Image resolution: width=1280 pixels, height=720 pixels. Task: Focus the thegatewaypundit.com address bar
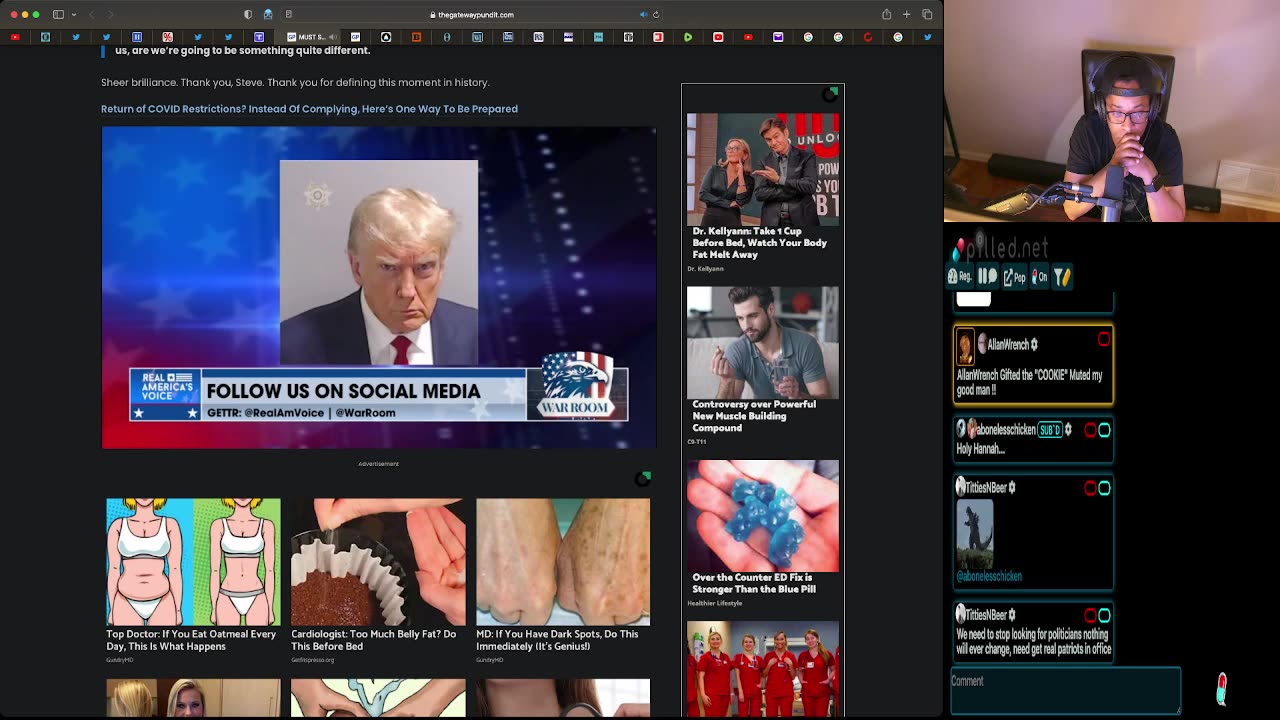point(471,15)
